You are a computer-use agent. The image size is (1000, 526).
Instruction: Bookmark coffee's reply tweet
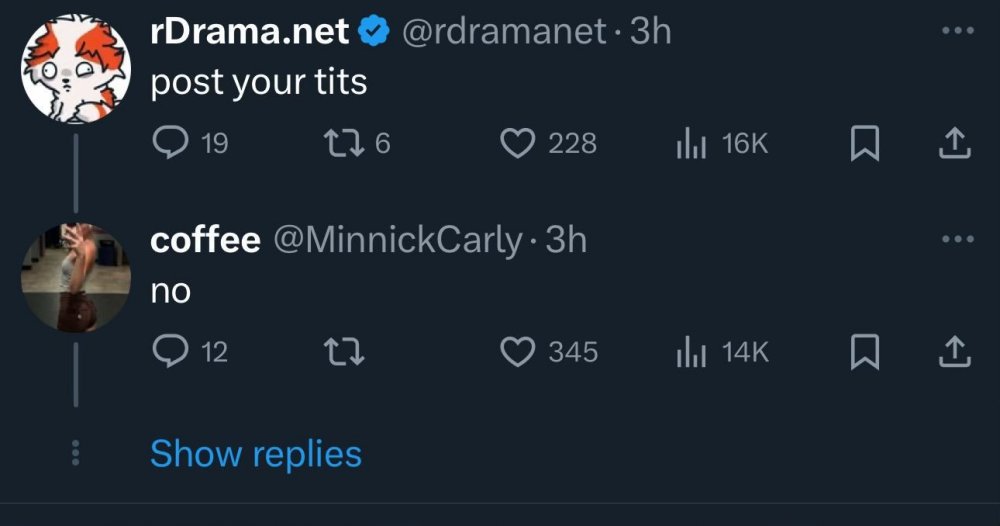[x=862, y=352]
